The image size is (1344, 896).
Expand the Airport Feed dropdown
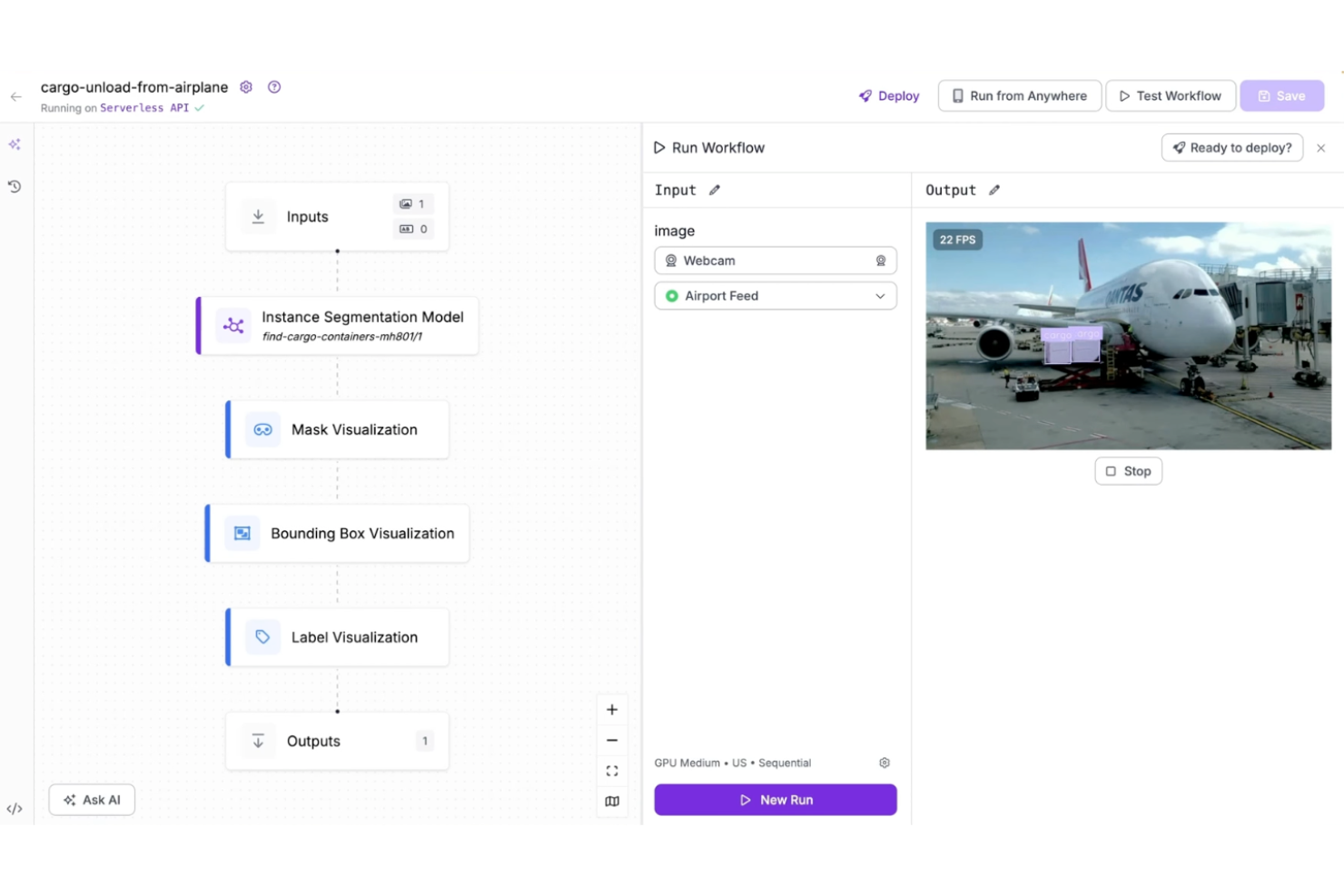coord(878,295)
